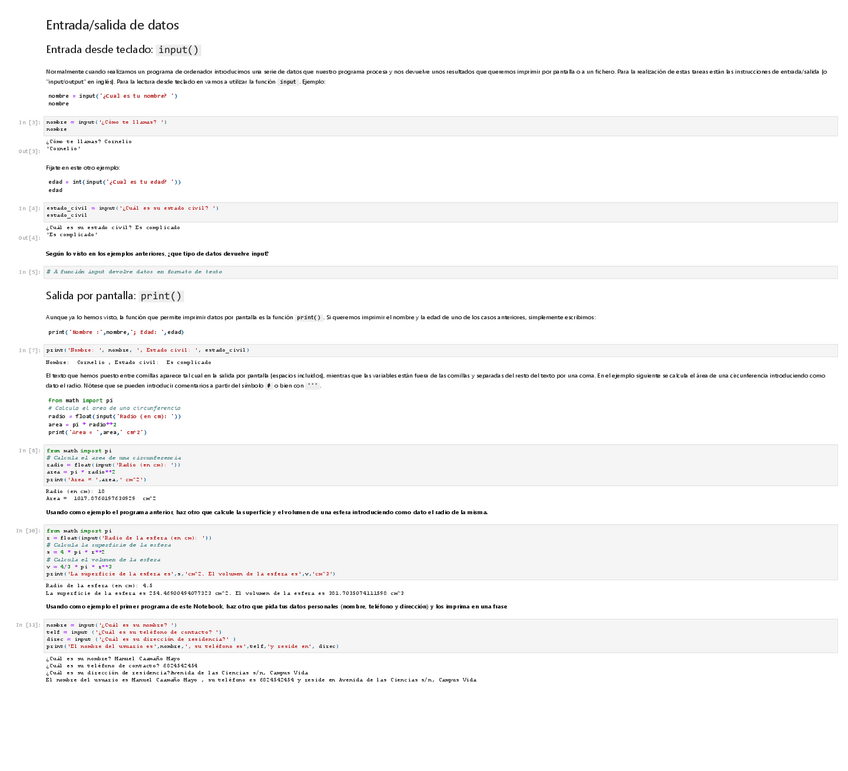Click the output line '¿Cómo te llamas? Cornelio'
The height and width of the screenshot is (771, 848).
point(89,142)
